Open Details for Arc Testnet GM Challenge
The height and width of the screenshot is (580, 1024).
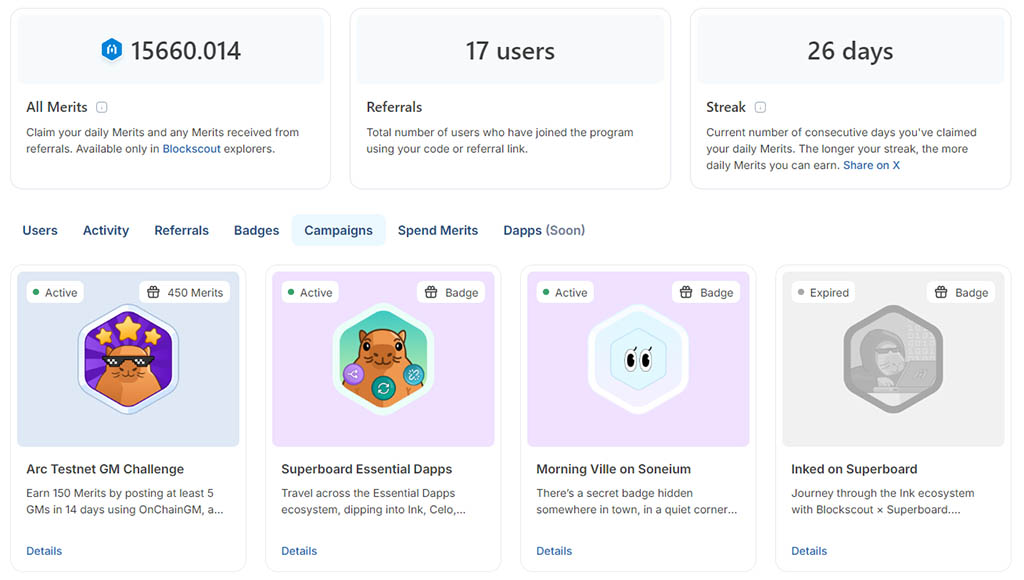coord(44,551)
